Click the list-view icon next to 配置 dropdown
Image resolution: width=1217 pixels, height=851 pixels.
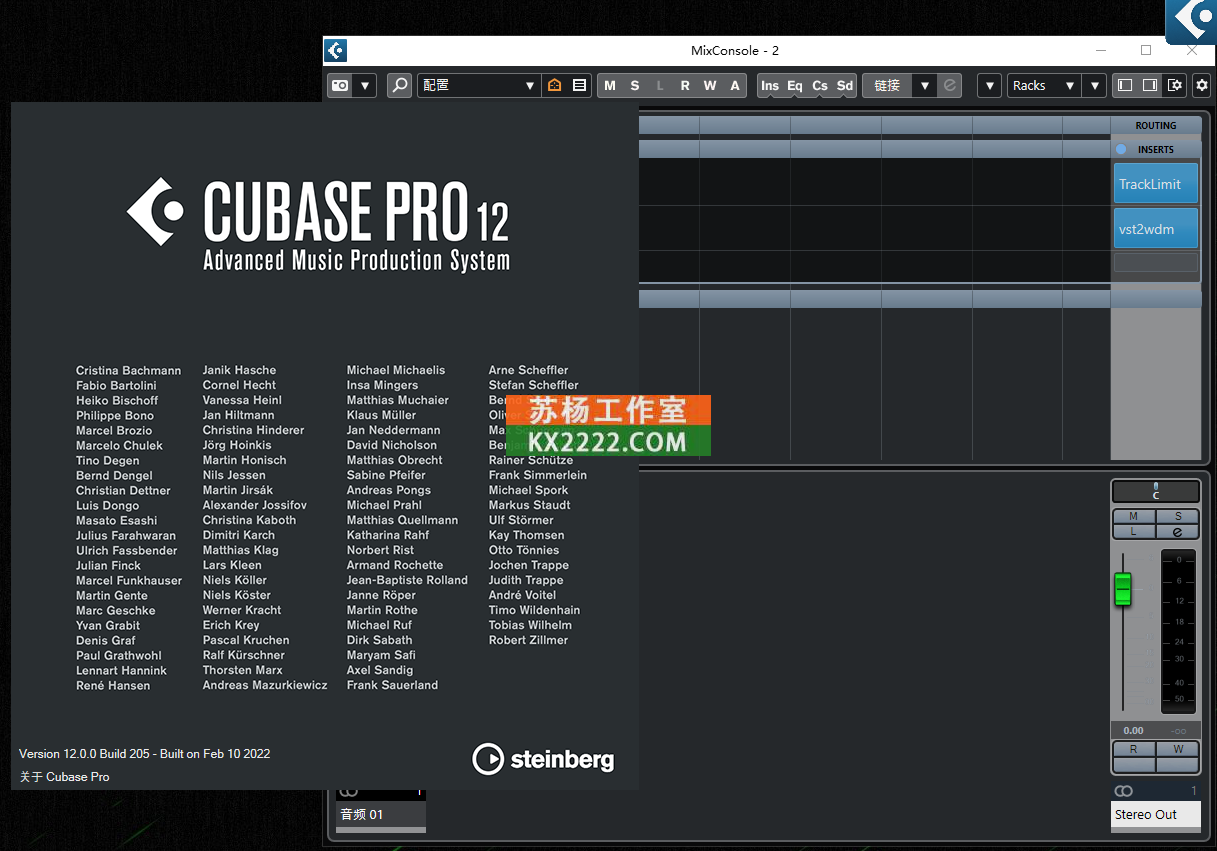[580, 86]
